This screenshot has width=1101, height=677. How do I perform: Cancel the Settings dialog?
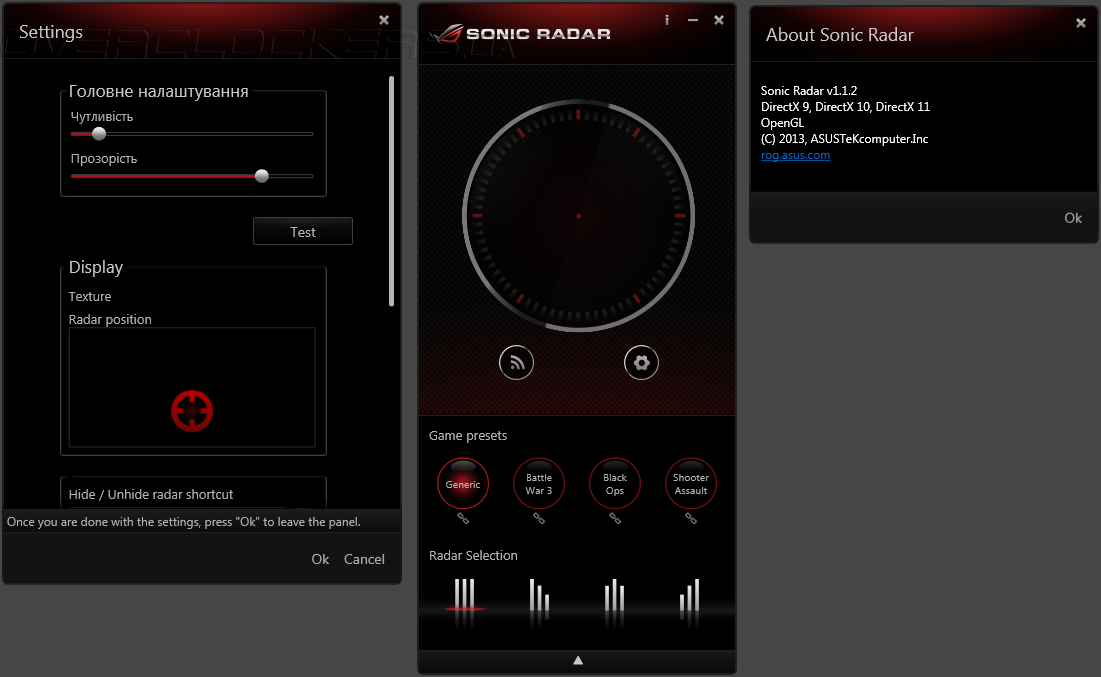(x=364, y=559)
